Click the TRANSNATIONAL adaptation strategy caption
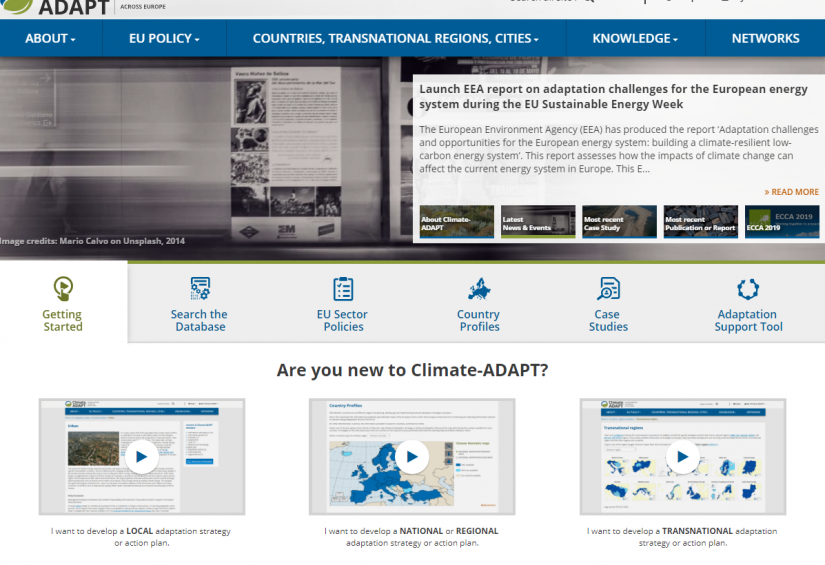Image resolution: width=825 pixels, height=565 pixels. coord(682,537)
